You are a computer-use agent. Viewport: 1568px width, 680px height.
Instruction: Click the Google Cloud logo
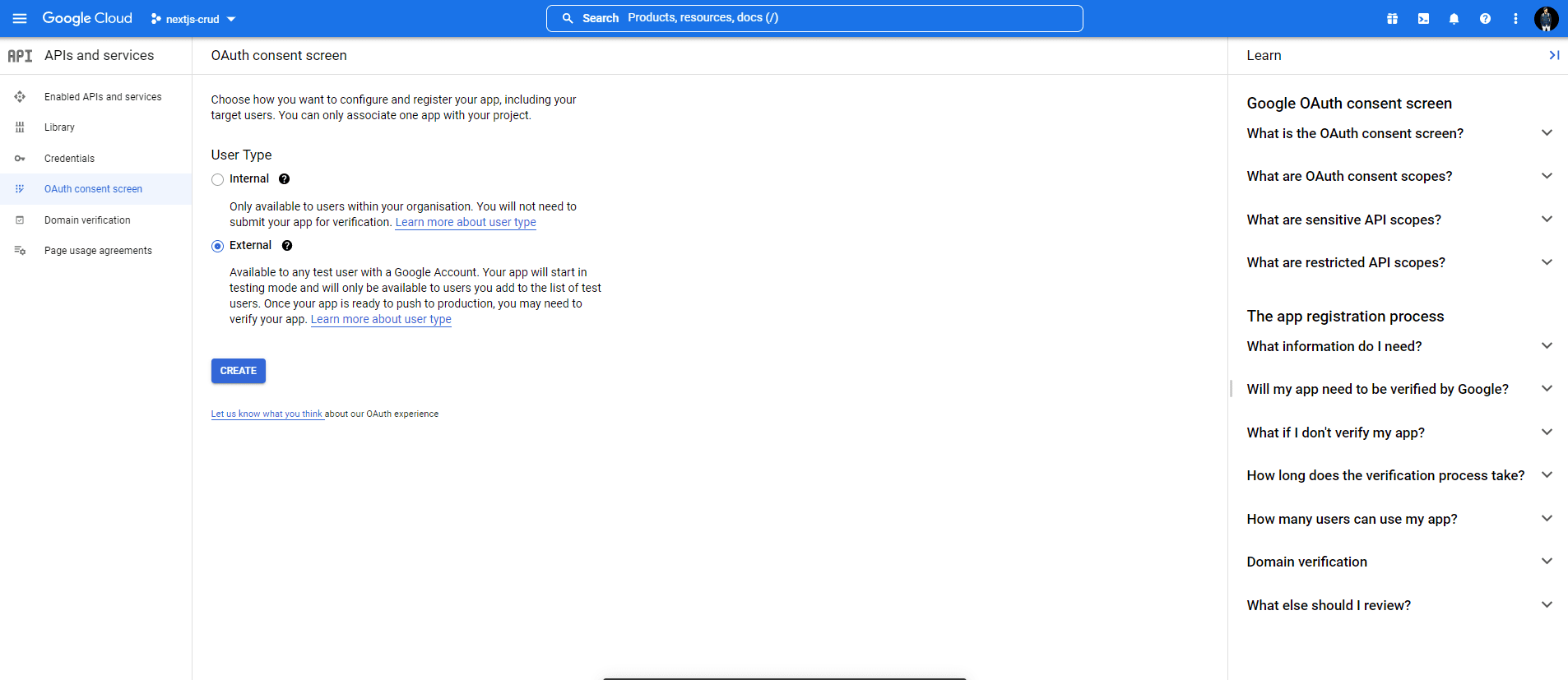(x=87, y=18)
